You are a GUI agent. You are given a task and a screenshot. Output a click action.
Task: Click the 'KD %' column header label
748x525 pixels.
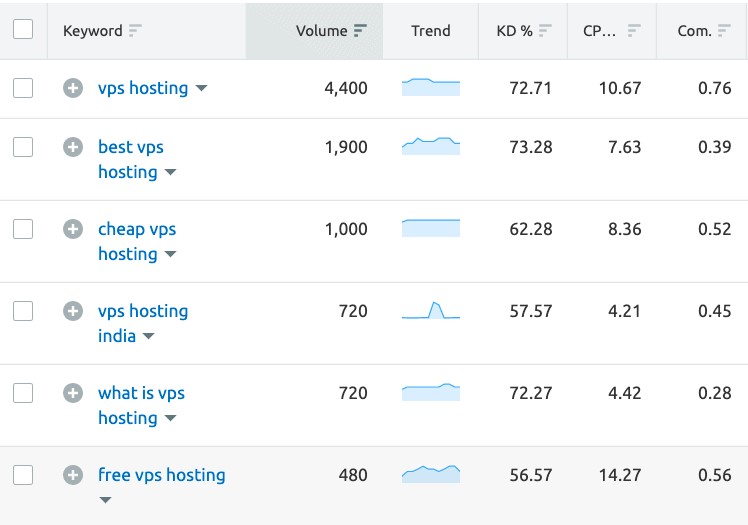514,31
